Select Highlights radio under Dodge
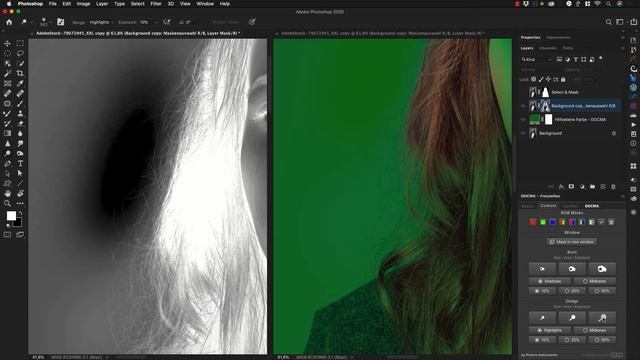The width and height of the screenshot is (640, 360). pyautogui.click(x=549, y=330)
